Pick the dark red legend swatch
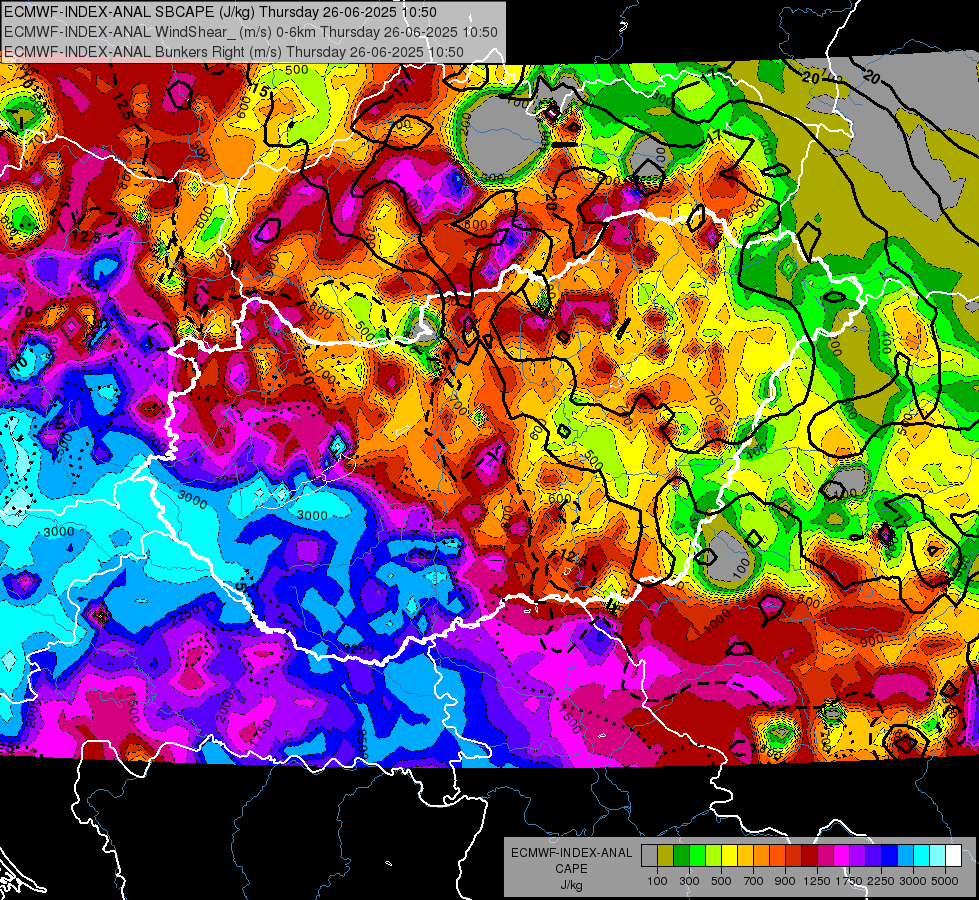The image size is (979, 900). (809, 855)
